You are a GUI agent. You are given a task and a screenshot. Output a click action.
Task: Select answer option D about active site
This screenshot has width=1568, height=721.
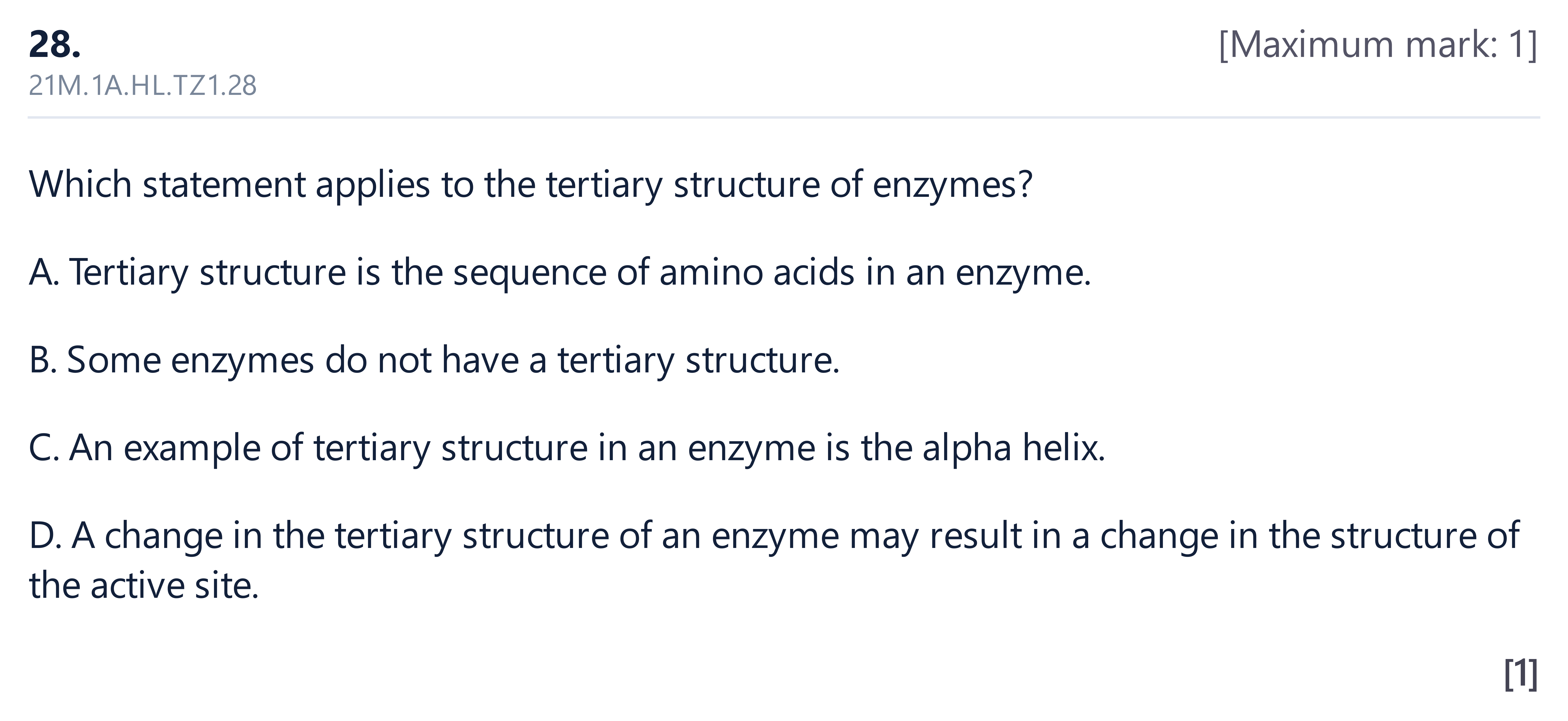(x=774, y=560)
